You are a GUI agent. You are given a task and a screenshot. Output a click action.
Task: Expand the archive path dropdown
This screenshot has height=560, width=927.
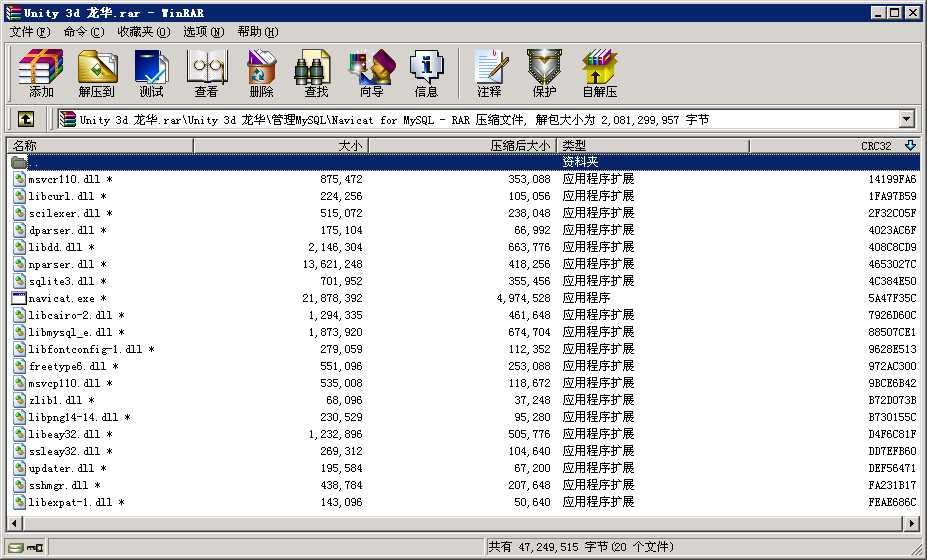pos(907,119)
